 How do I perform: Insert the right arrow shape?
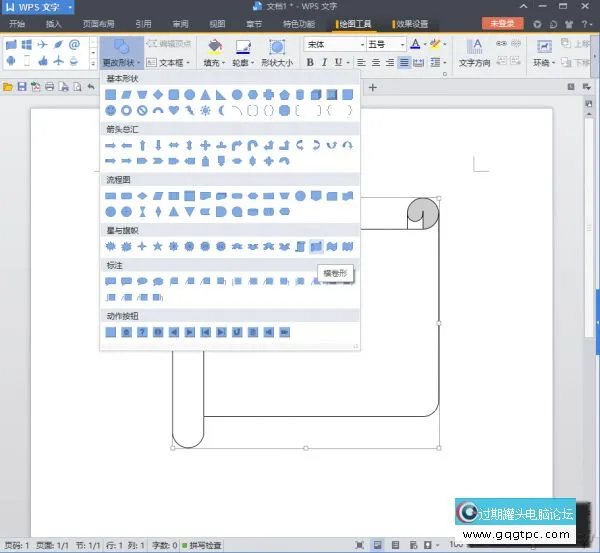pyautogui.click(x=110, y=145)
